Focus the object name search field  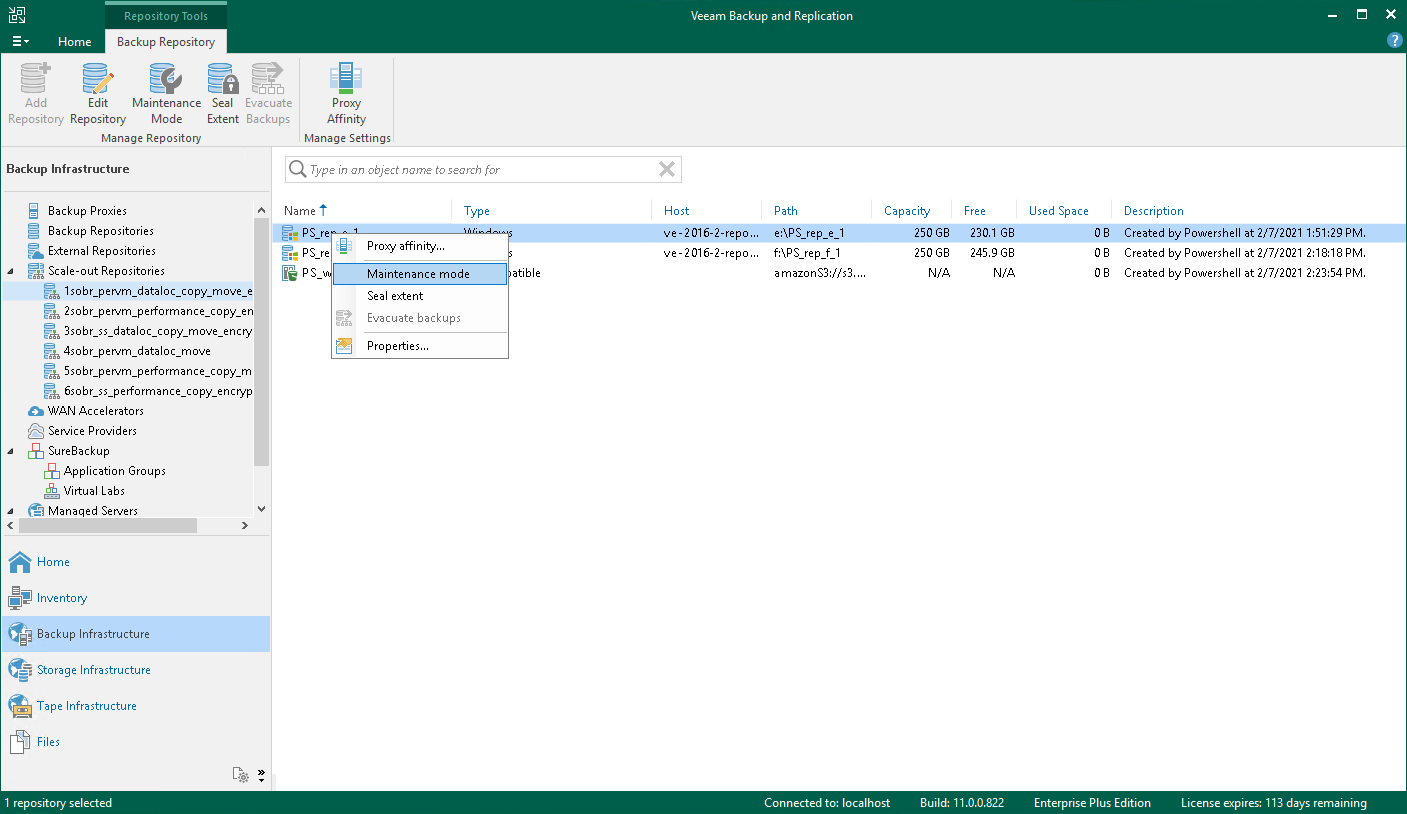point(482,170)
